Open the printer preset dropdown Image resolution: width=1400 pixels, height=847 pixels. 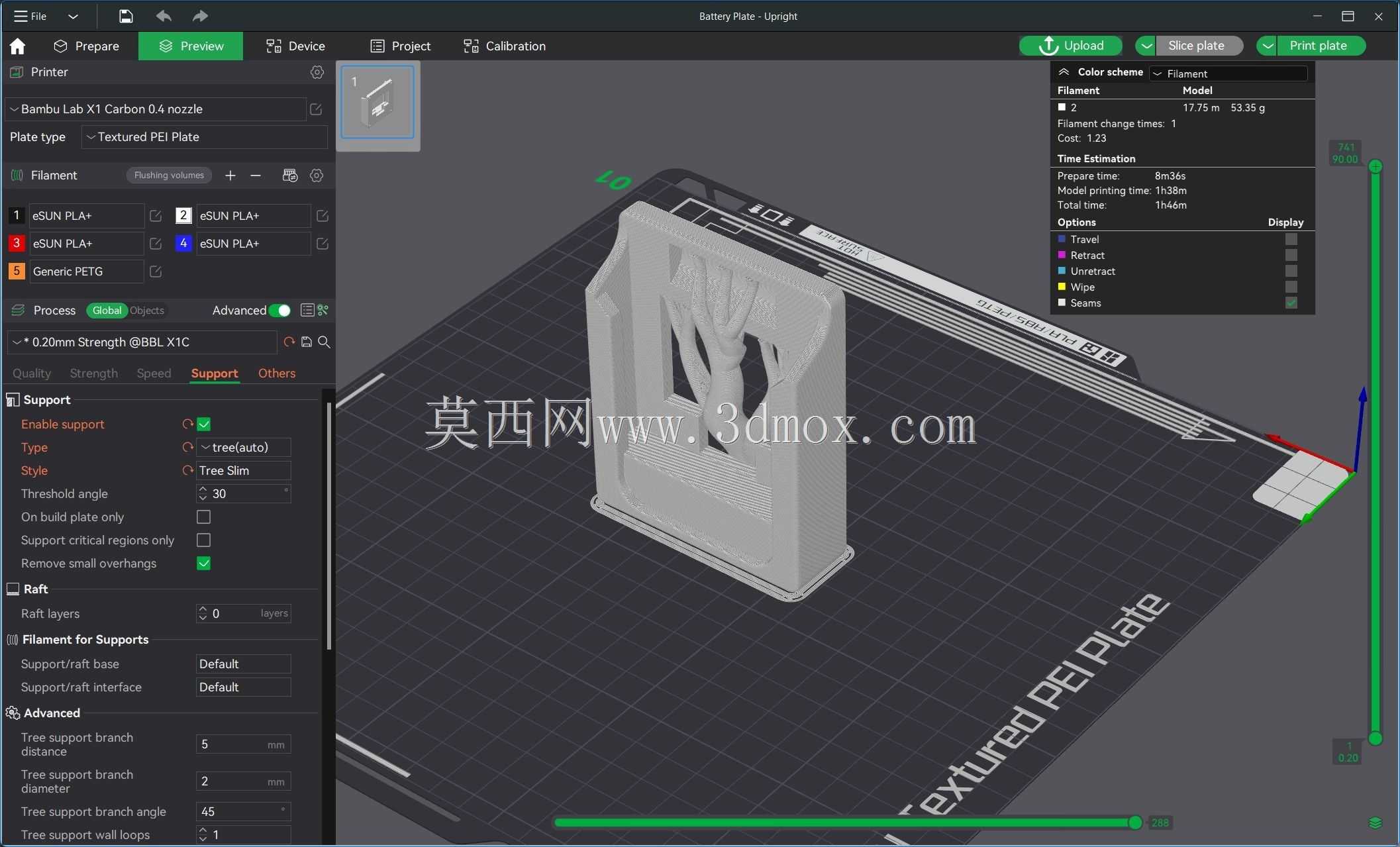coord(156,109)
